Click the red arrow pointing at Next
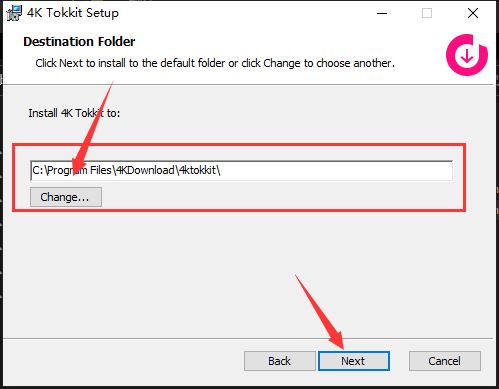499x389 pixels. [x=322, y=313]
